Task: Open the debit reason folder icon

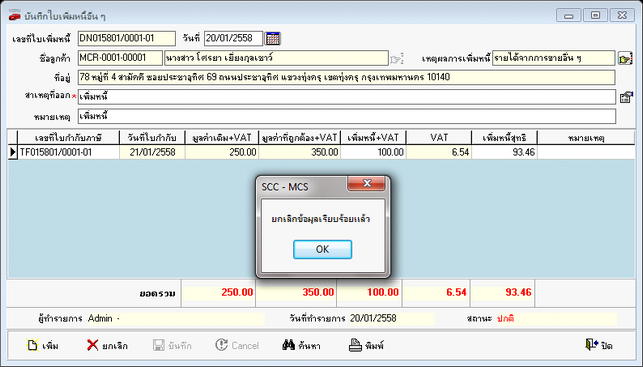Action: 625,58
